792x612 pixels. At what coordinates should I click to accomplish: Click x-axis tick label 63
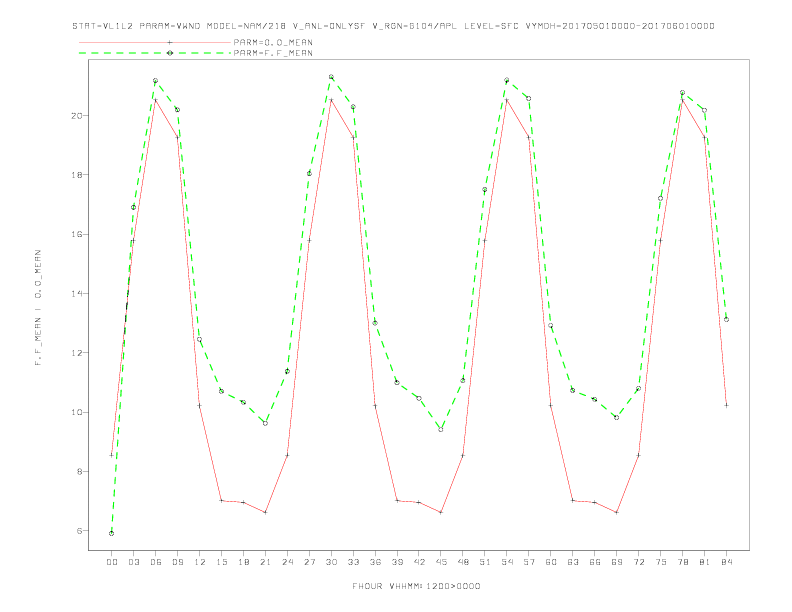(x=573, y=562)
